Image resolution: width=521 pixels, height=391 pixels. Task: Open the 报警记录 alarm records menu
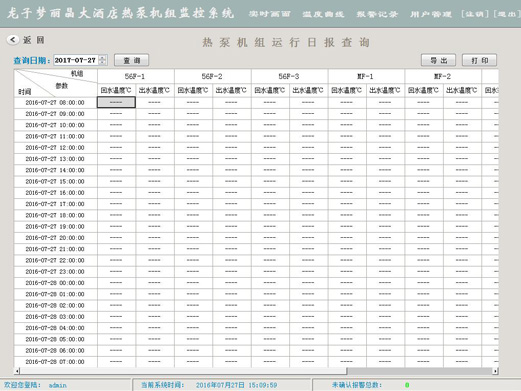tap(377, 14)
